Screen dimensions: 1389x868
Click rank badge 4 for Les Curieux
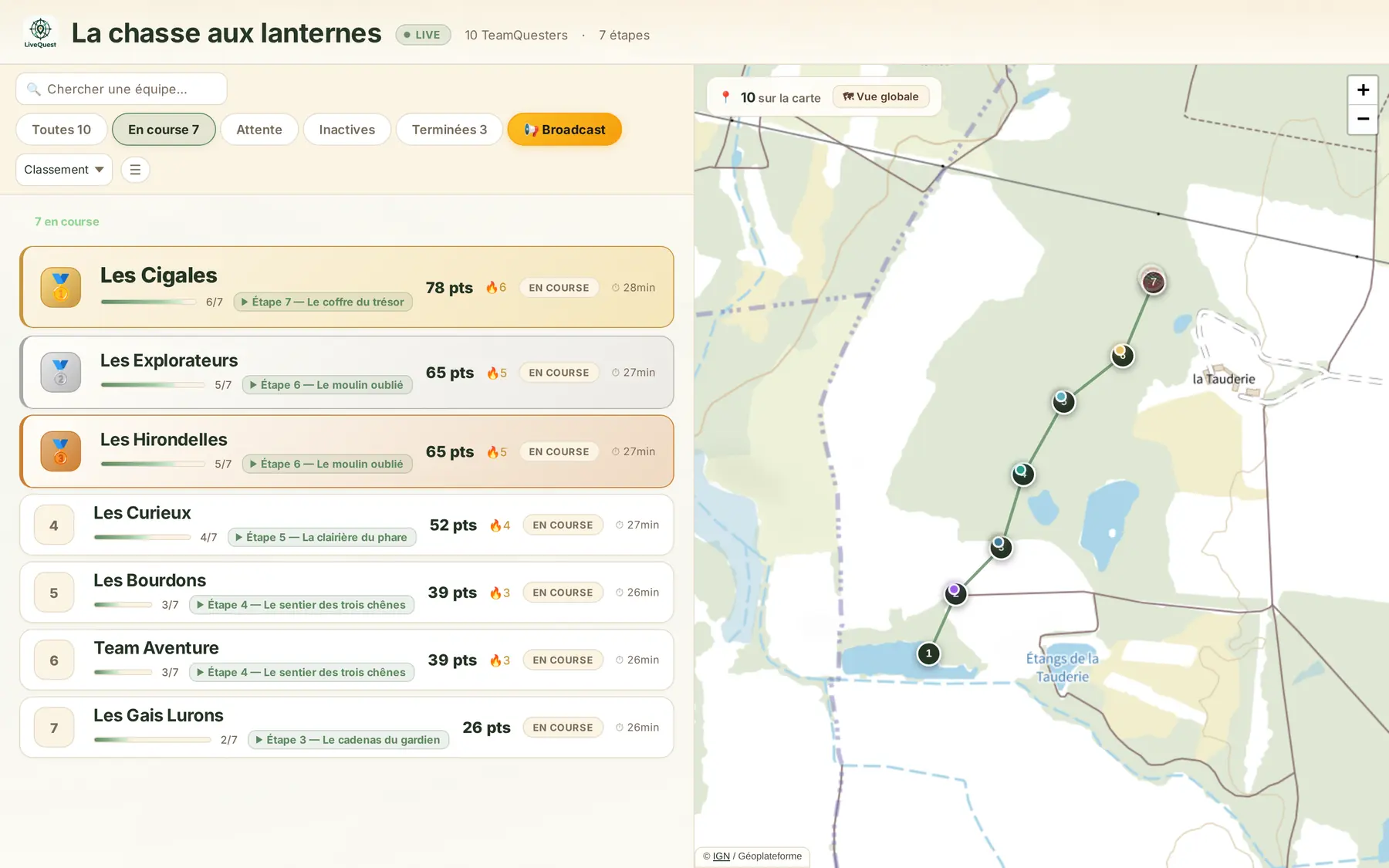pyautogui.click(x=54, y=525)
